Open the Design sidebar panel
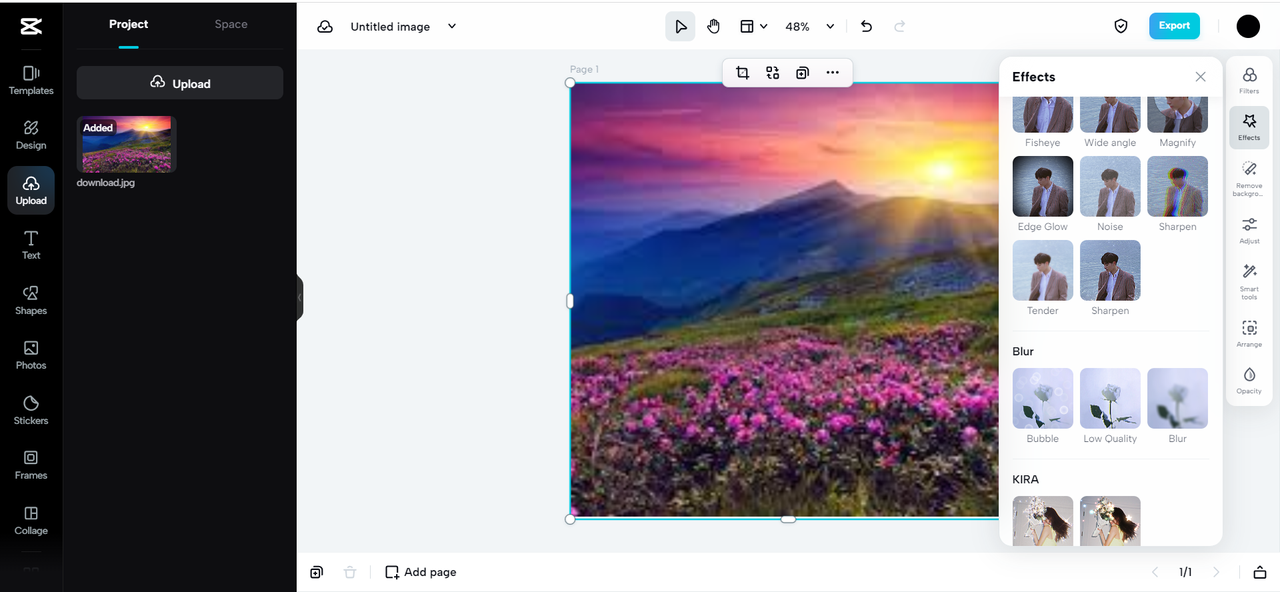This screenshot has width=1280, height=592. coord(31,135)
